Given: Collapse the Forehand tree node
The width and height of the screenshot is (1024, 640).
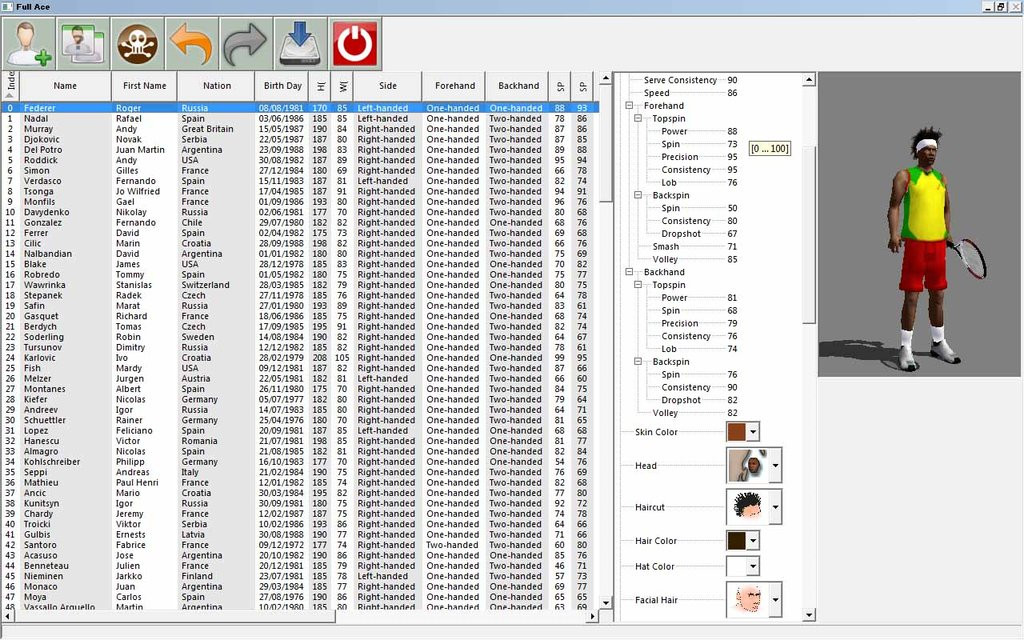Looking at the screenshot, I should point(630,106).
